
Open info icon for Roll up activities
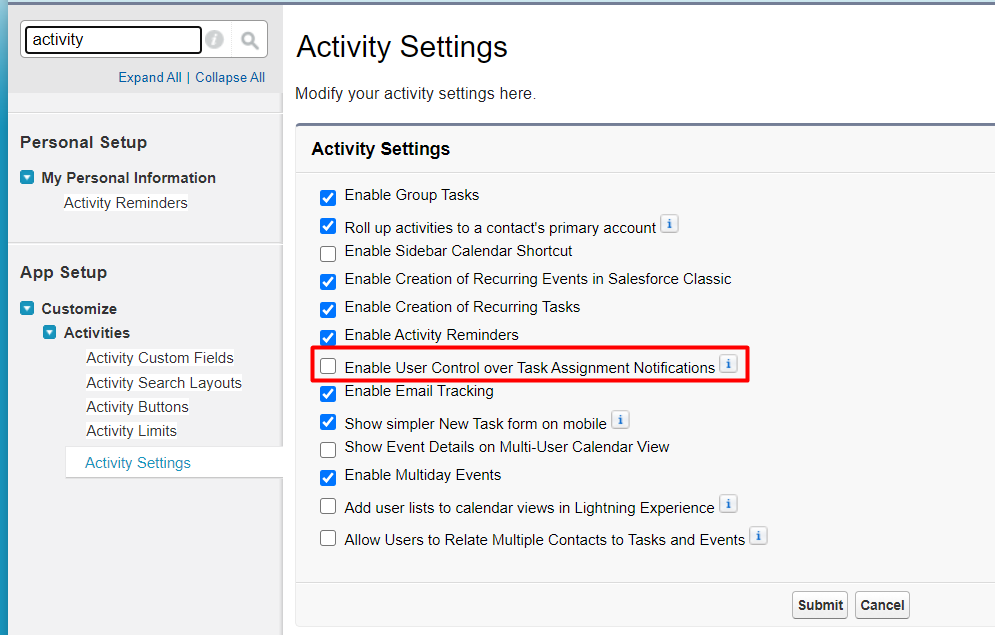tap(669, 224)
